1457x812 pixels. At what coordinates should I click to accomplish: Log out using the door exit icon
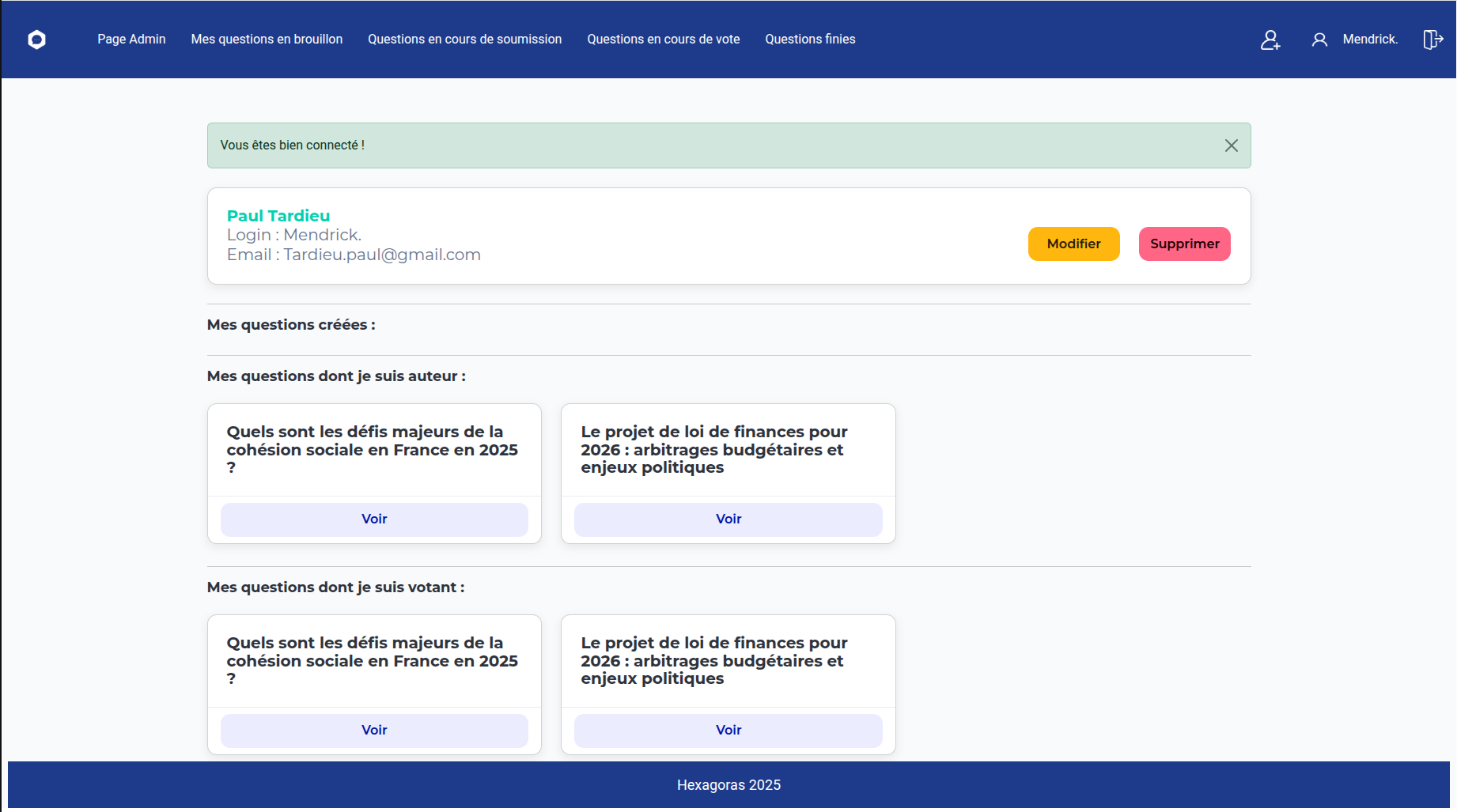point(1433,40)
